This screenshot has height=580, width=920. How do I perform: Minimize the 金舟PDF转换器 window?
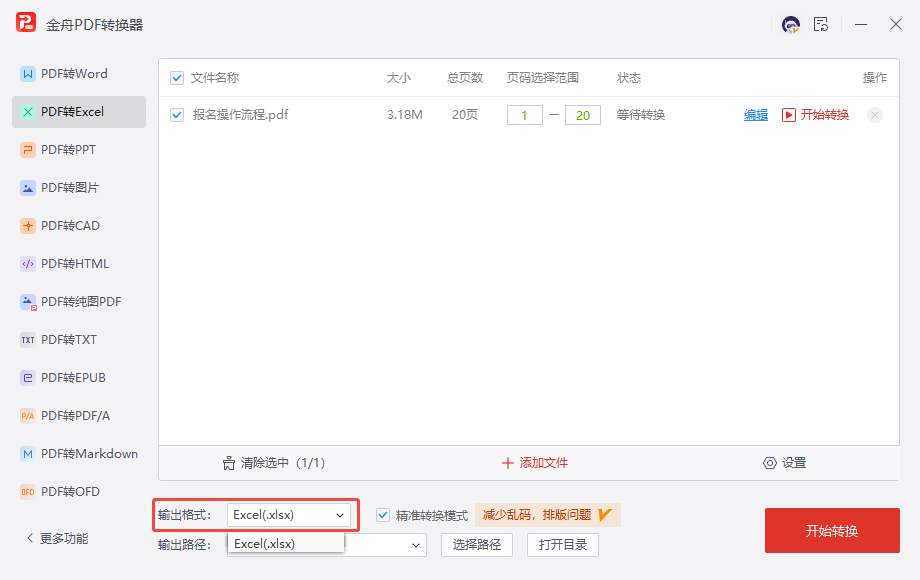tap(861, 25)
